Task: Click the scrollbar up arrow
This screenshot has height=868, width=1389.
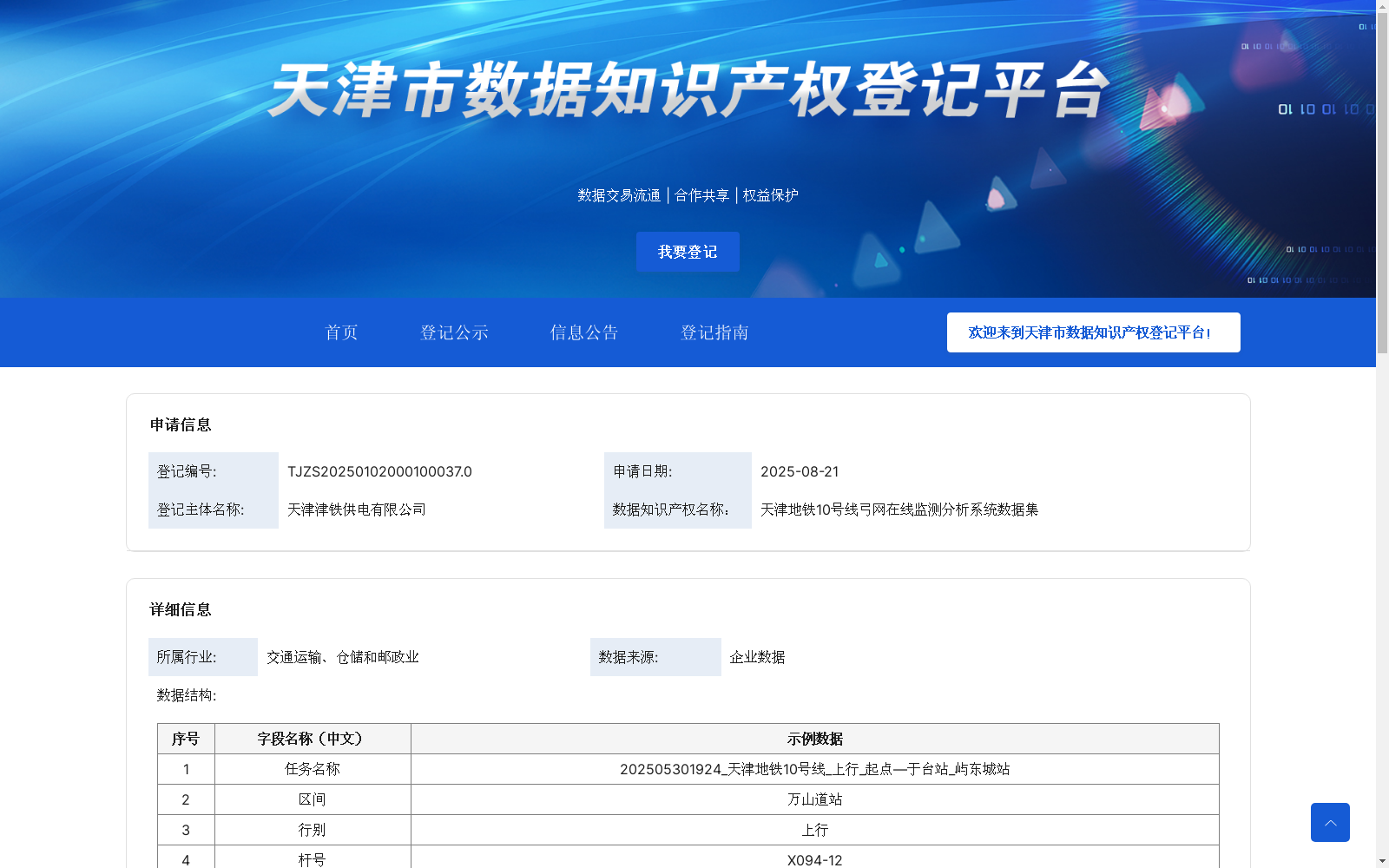Action: click(x=1382, y=6)
